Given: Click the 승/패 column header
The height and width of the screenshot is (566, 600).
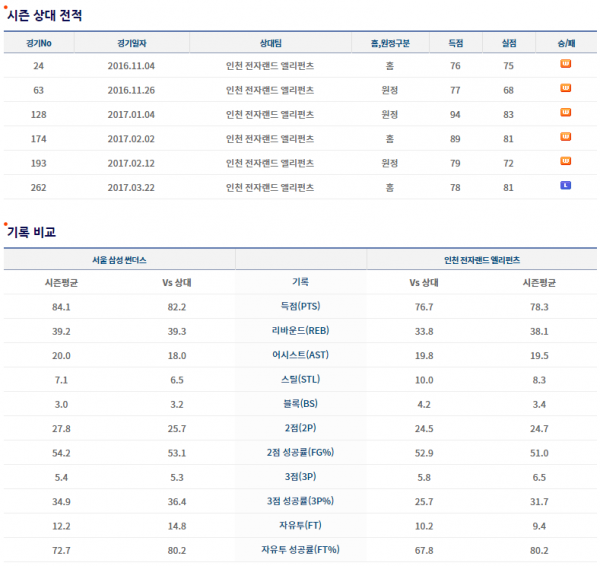Looking at the screenshot, I should (x=566, y=43).
